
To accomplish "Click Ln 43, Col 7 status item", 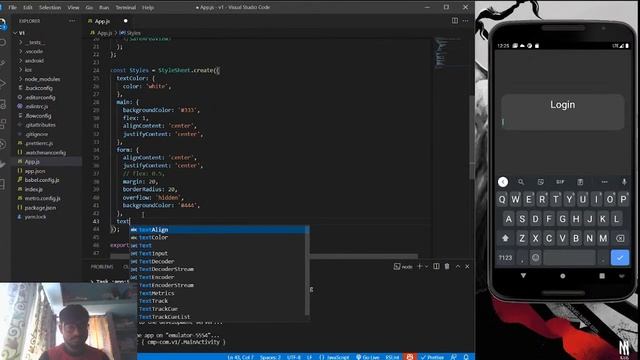I will point(240,357).
